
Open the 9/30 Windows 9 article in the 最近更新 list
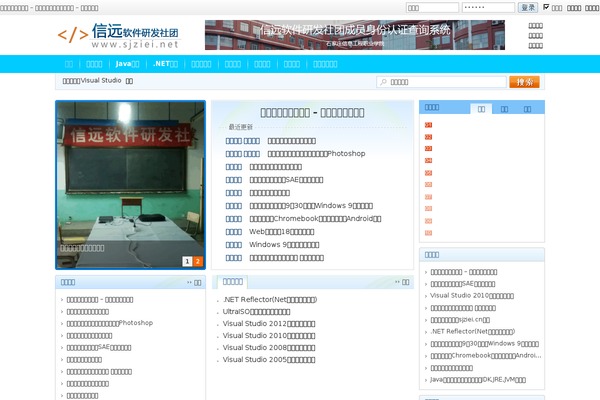pyautogui.click(x=311, y=206)
